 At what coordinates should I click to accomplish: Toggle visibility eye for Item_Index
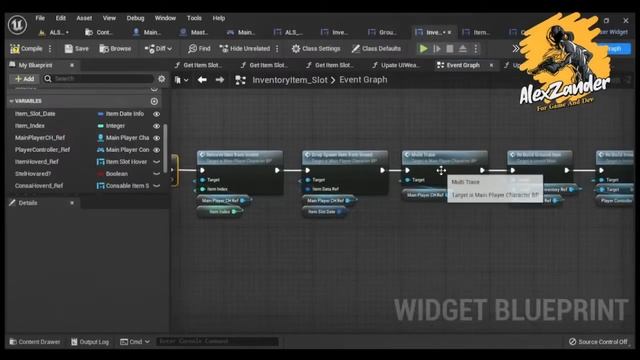coord(156,126)
